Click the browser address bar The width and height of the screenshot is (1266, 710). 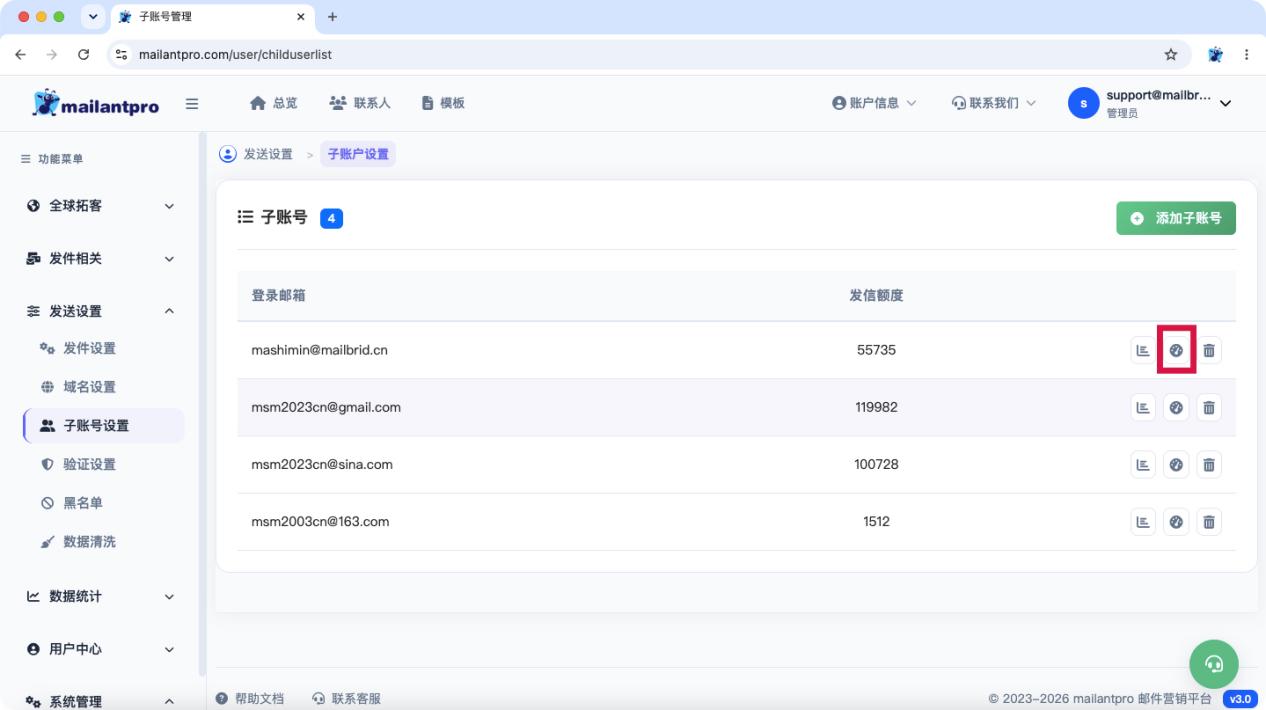coord(640,55)
